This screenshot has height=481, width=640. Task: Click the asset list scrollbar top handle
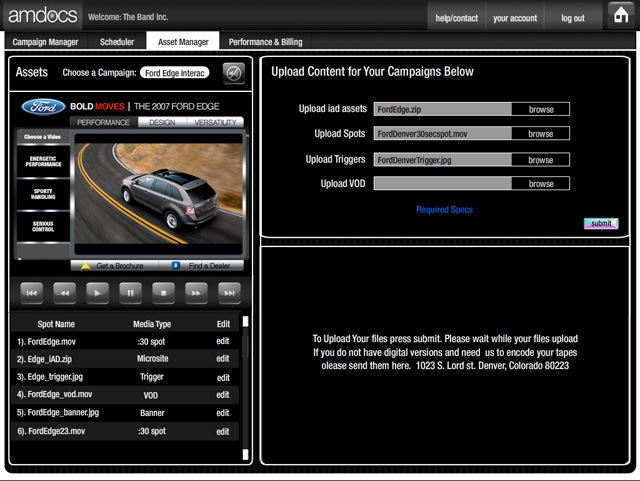[x=245, y=321]
